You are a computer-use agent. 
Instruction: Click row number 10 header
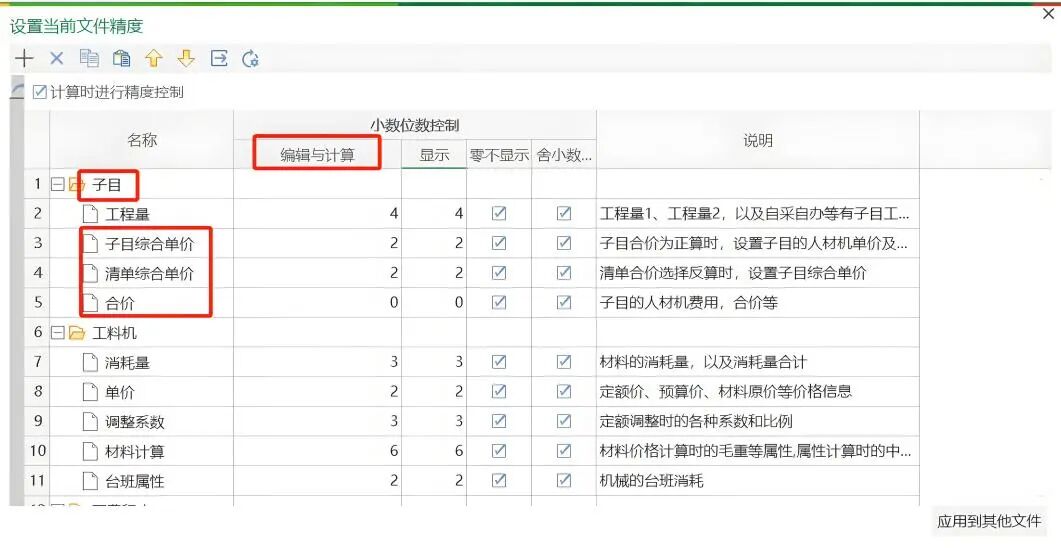pos(38,451)
